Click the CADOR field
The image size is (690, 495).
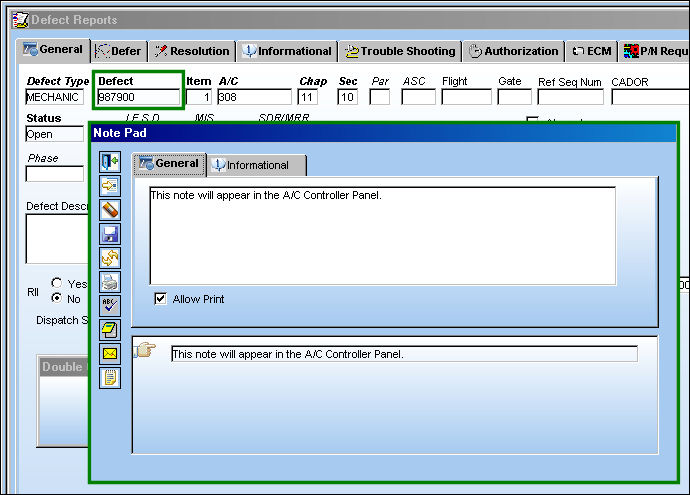click(x=650, y=97)
